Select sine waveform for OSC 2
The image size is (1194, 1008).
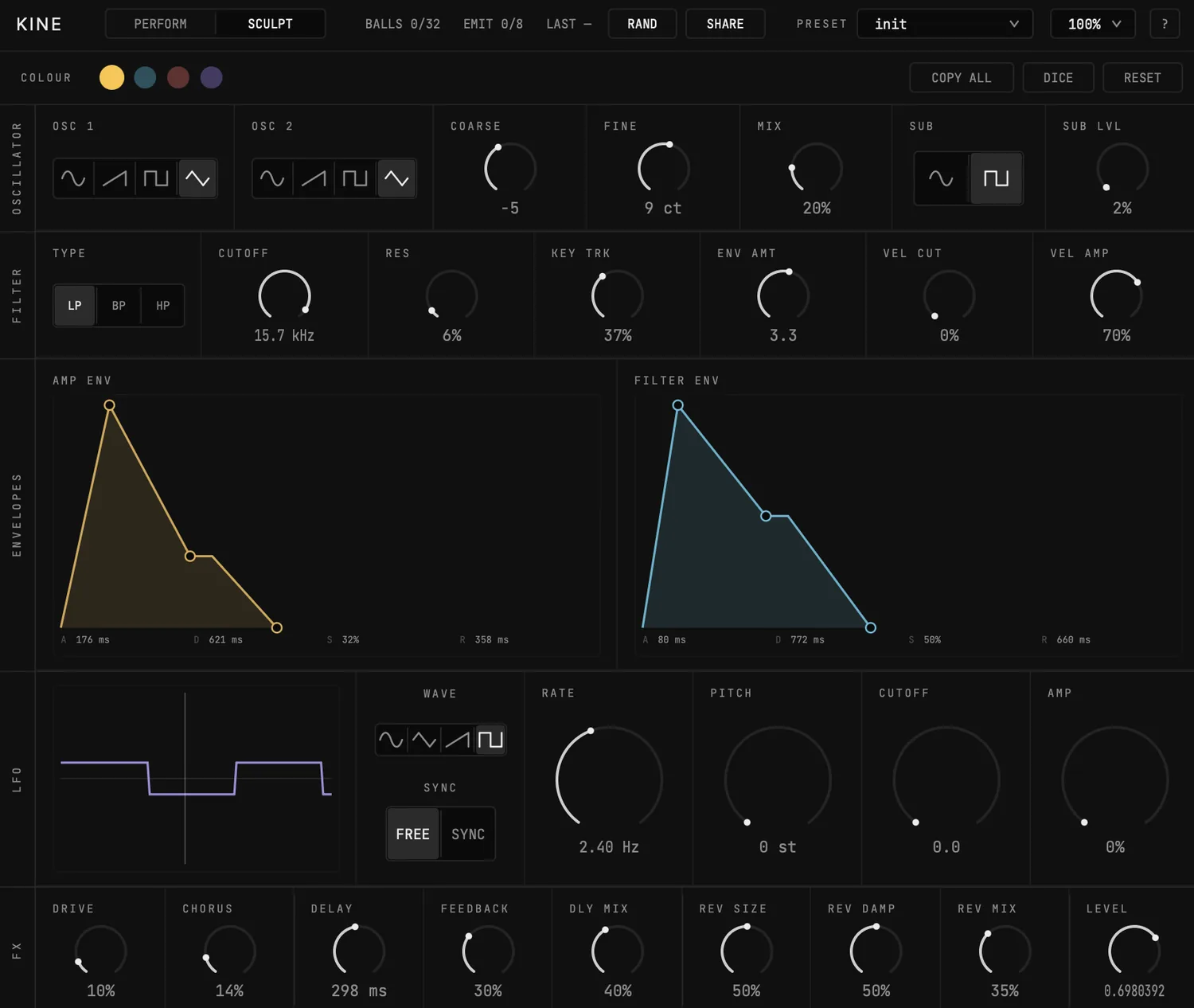(x=272, y=178)
